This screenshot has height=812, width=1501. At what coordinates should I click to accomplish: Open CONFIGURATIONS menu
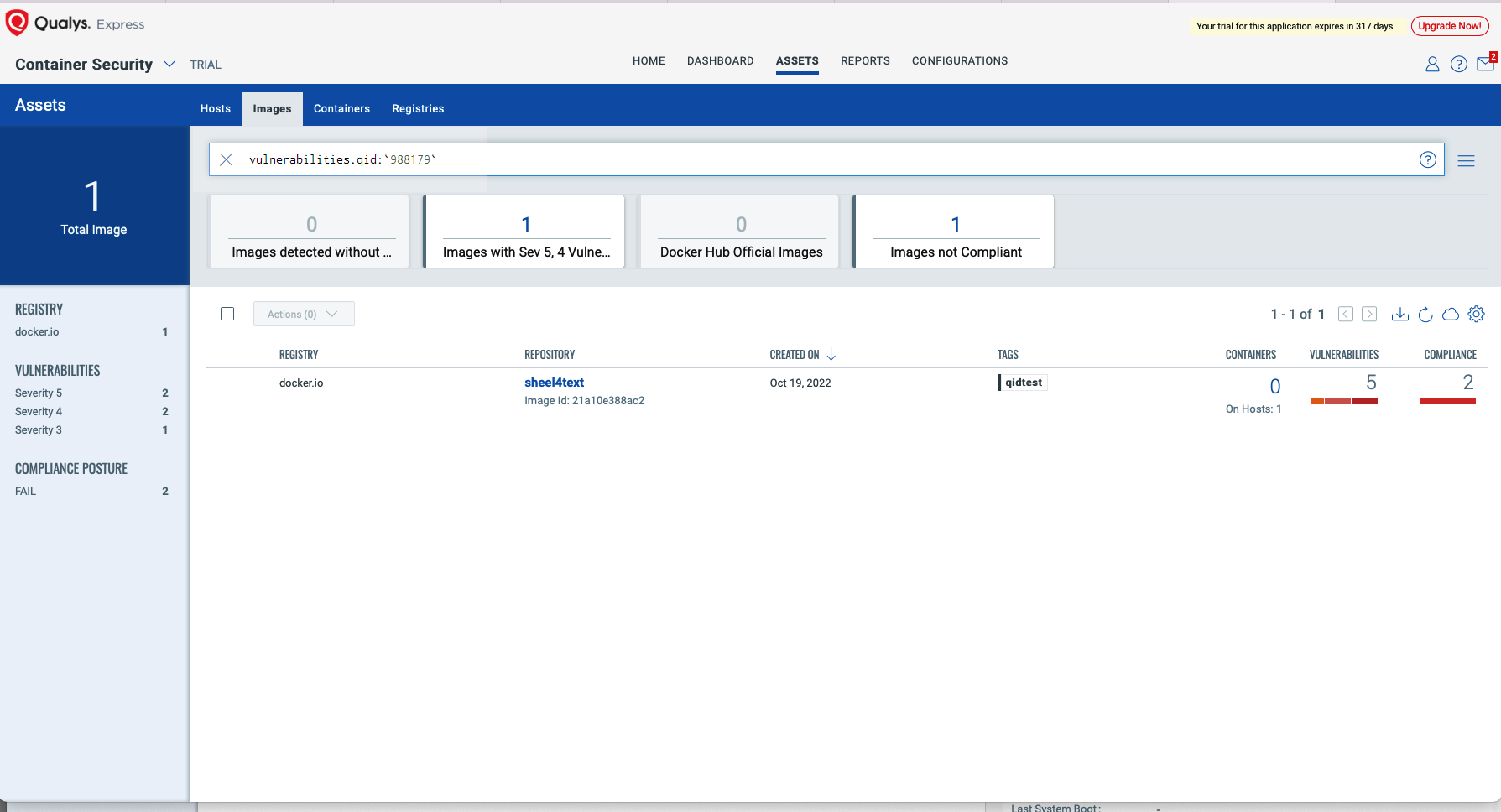point(960,61)
